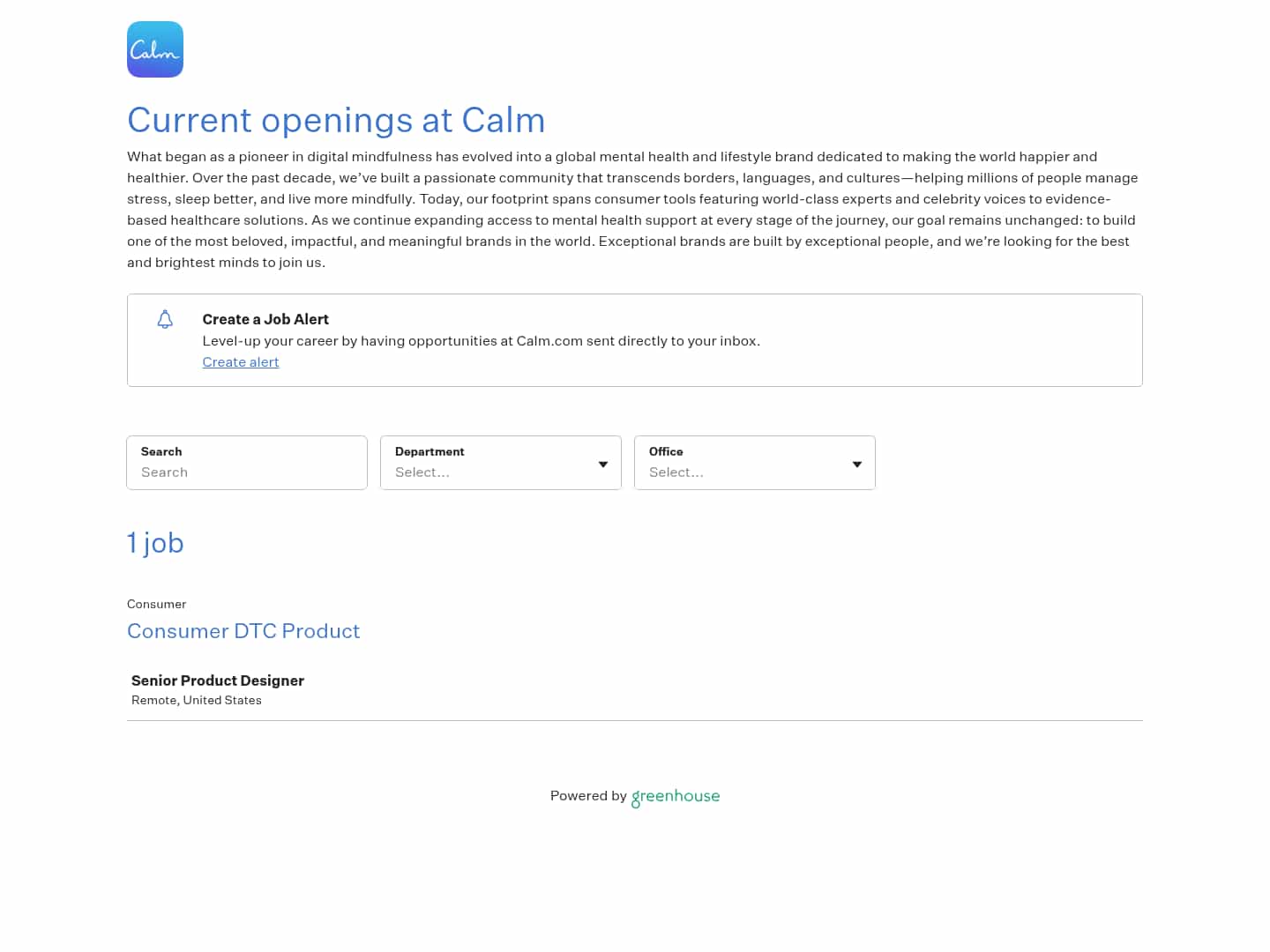The height and width of the screenshot is (952, 1270).
Task: Click the Level-up your career alert description
Action: tap(481, 341)
